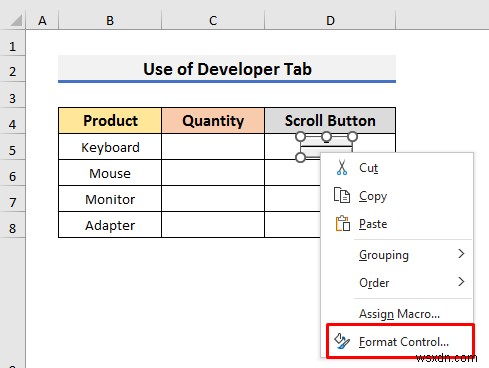Image resolution: width=489 pixels, height=368 pixels.
Task: Click the spin button up arrow
Action: (326, 142)
